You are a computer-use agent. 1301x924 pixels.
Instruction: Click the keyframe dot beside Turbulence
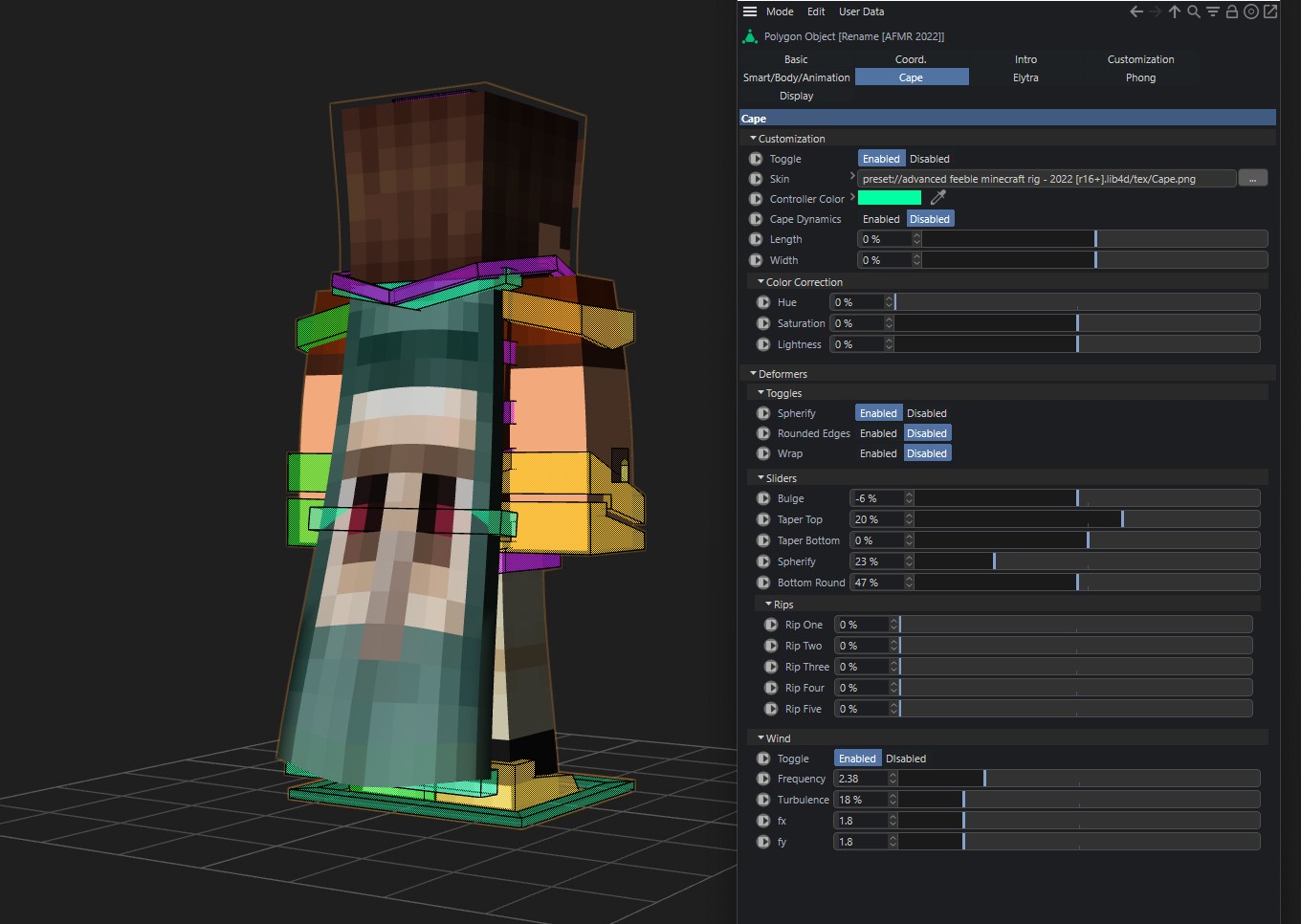pos(763,800)
